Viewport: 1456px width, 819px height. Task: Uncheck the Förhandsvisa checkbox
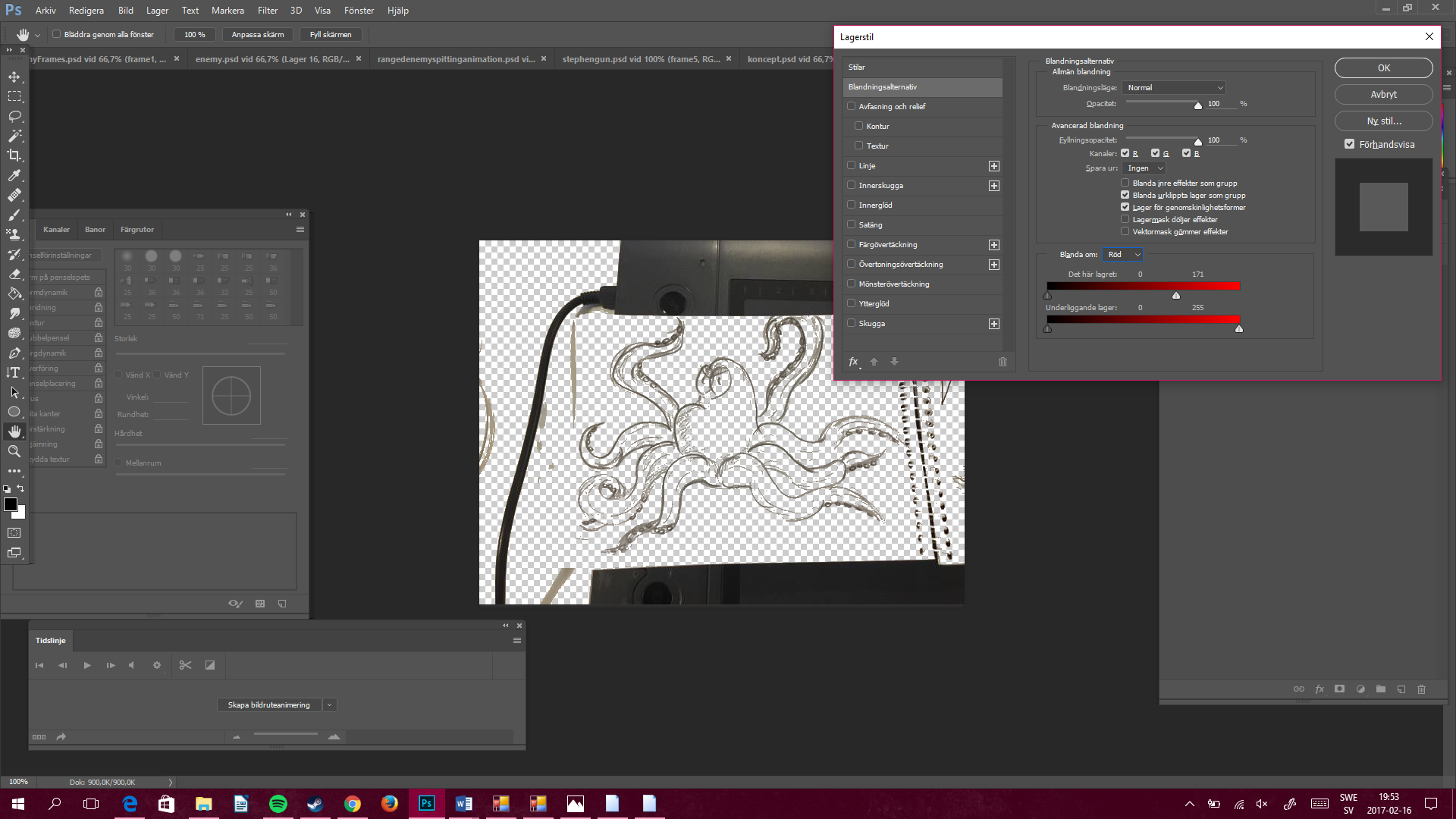tap(1350, 143)
